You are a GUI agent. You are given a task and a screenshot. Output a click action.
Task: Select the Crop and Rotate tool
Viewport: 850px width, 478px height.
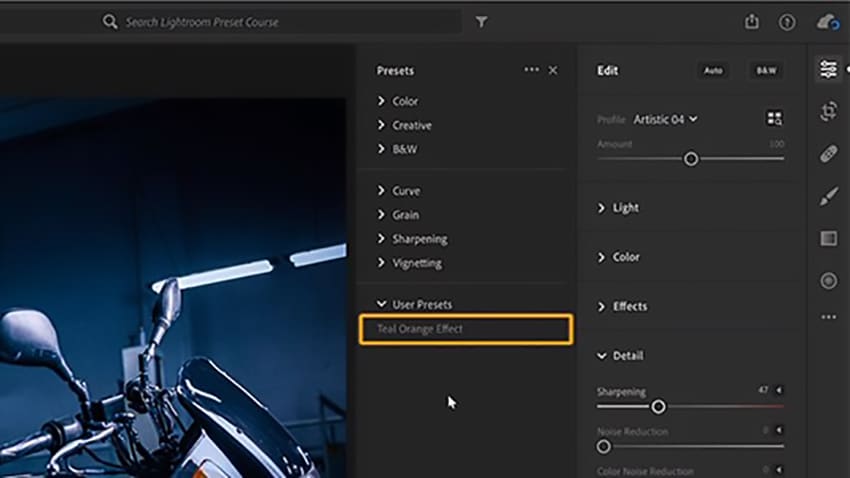(x=828, y=112)
